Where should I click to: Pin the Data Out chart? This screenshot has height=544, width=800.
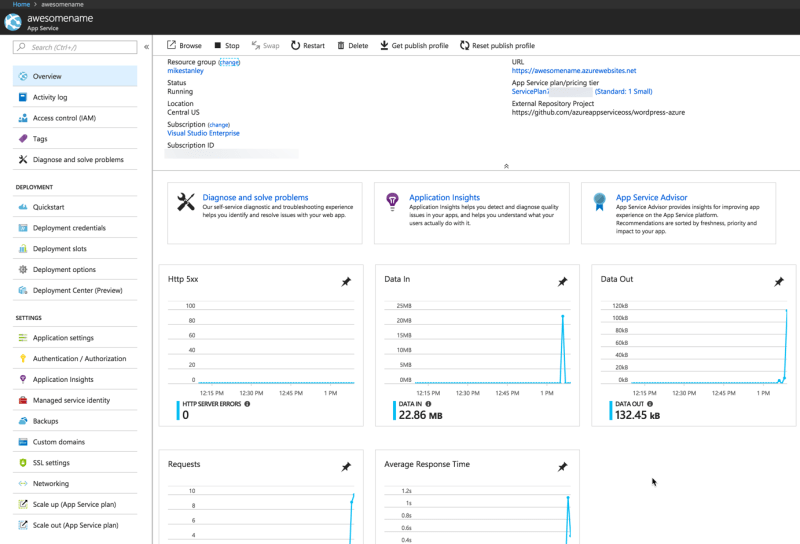click(779, 282)
